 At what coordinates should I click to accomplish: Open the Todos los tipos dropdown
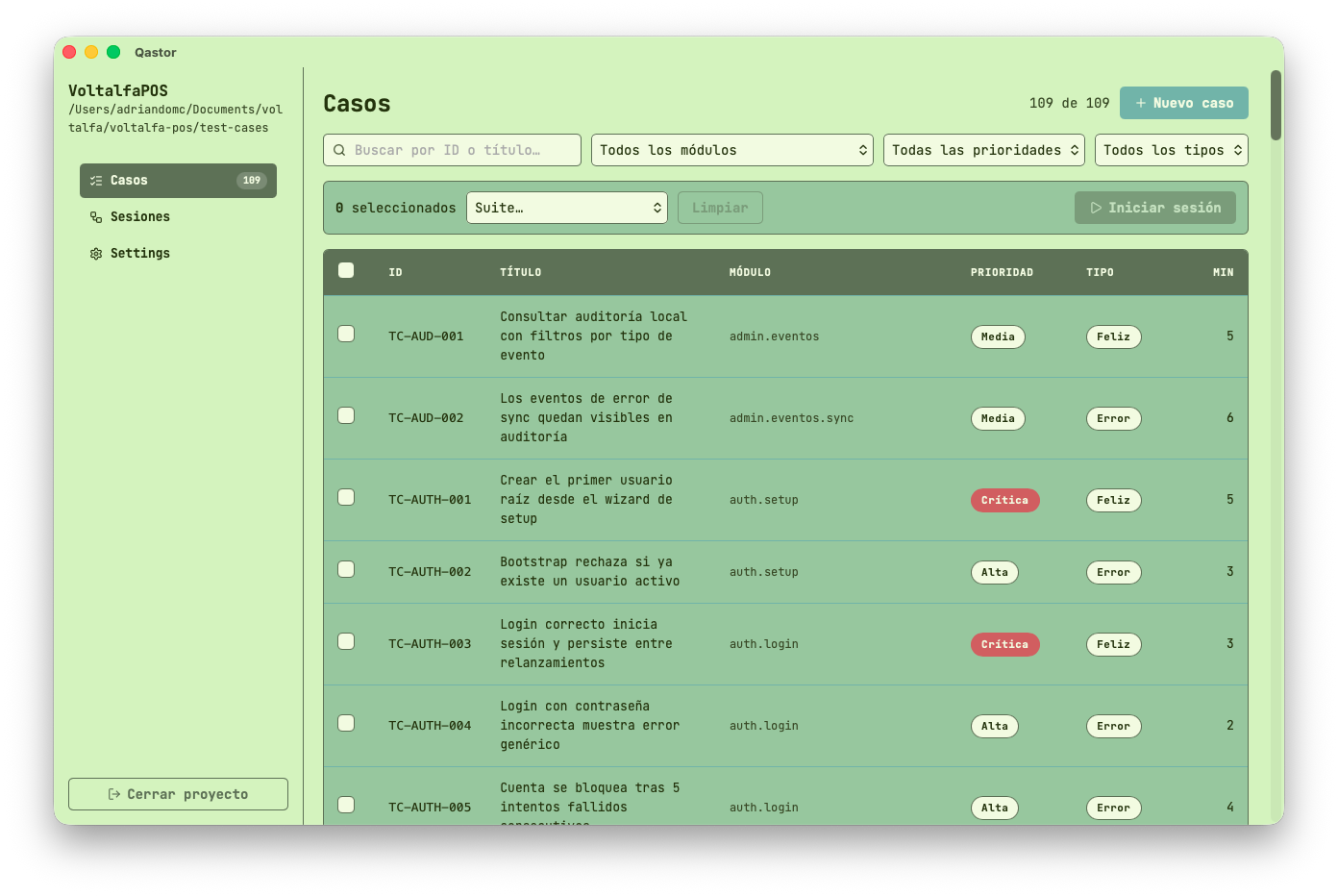click(x=1172, y=150)
